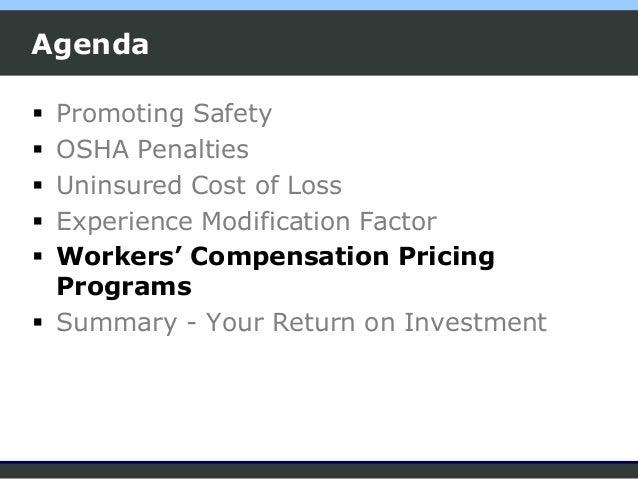Screen dimensions: 638x479
Task: Click the dark header bar right of Agenda
Action: click(391, 43)
